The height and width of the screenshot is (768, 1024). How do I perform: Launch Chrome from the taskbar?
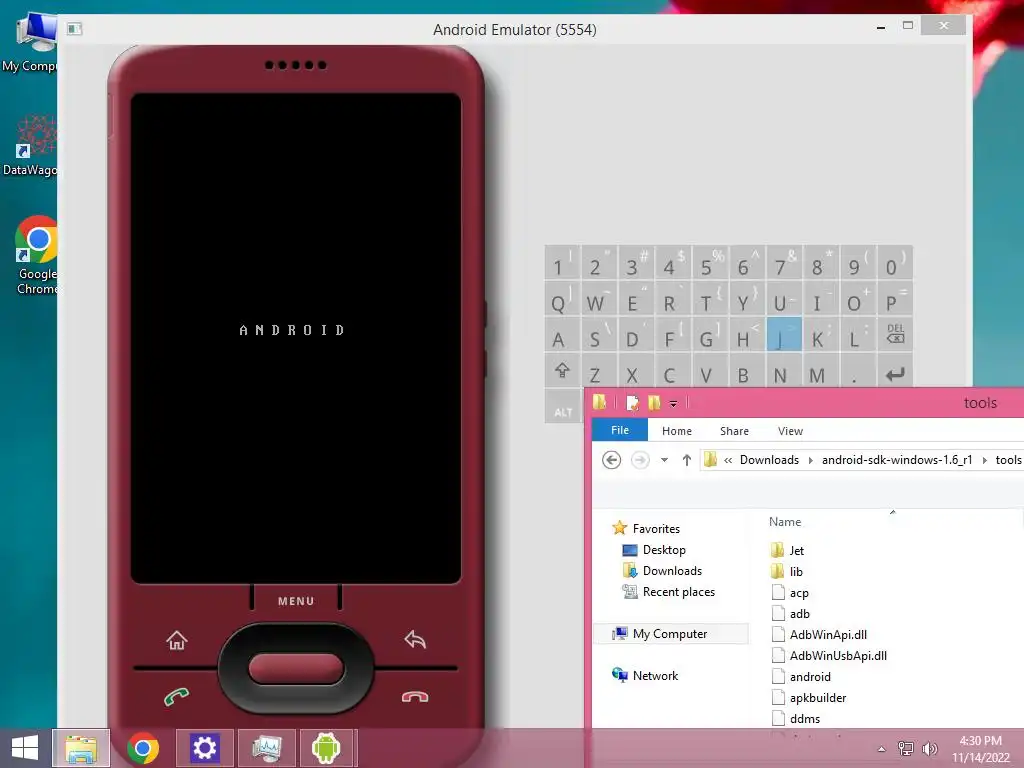coord(142,748)
